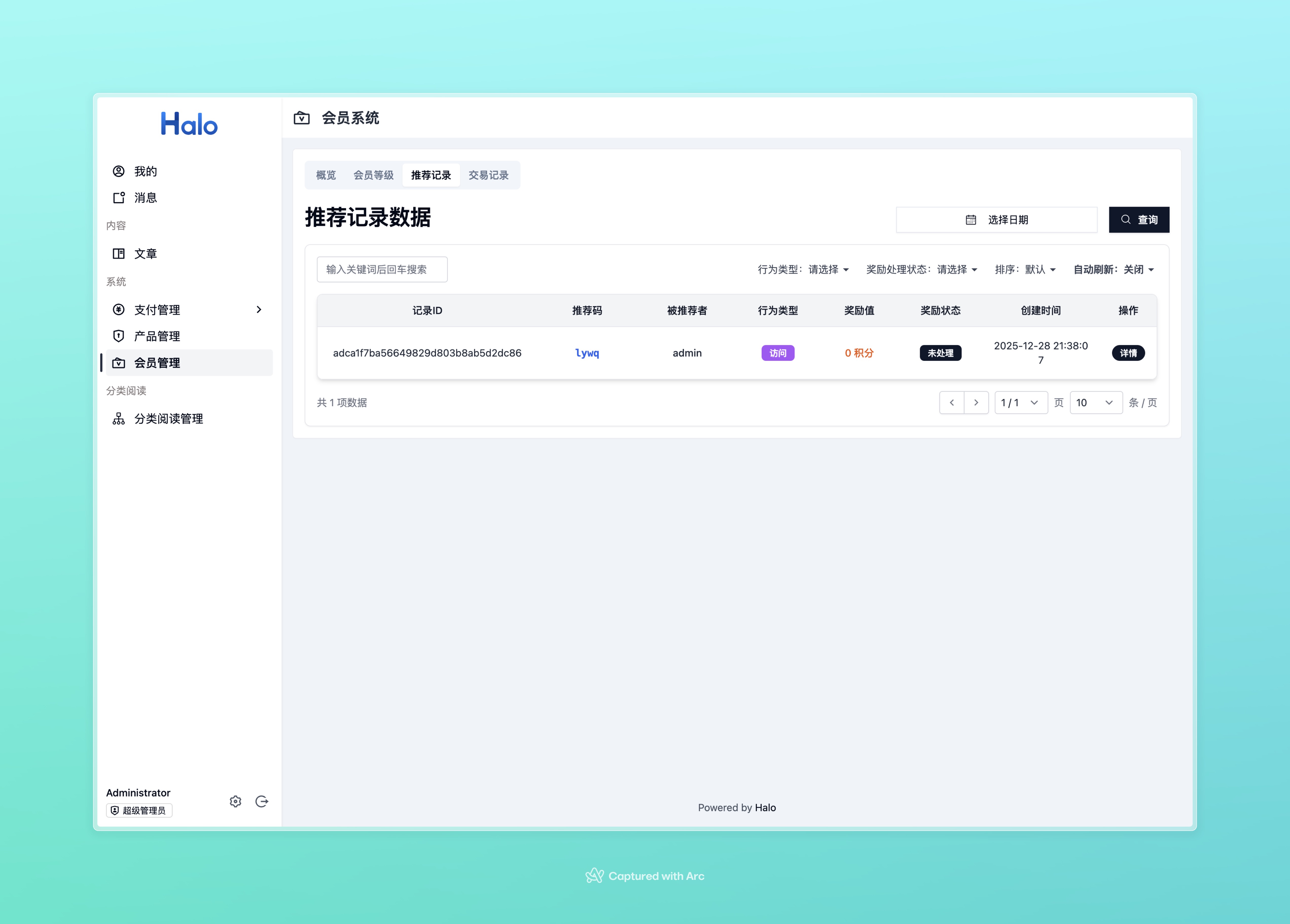
Task: Toggle the 自动刷新 auto-refresh option
Action: pyautogui.click(x=1114, y=270)
